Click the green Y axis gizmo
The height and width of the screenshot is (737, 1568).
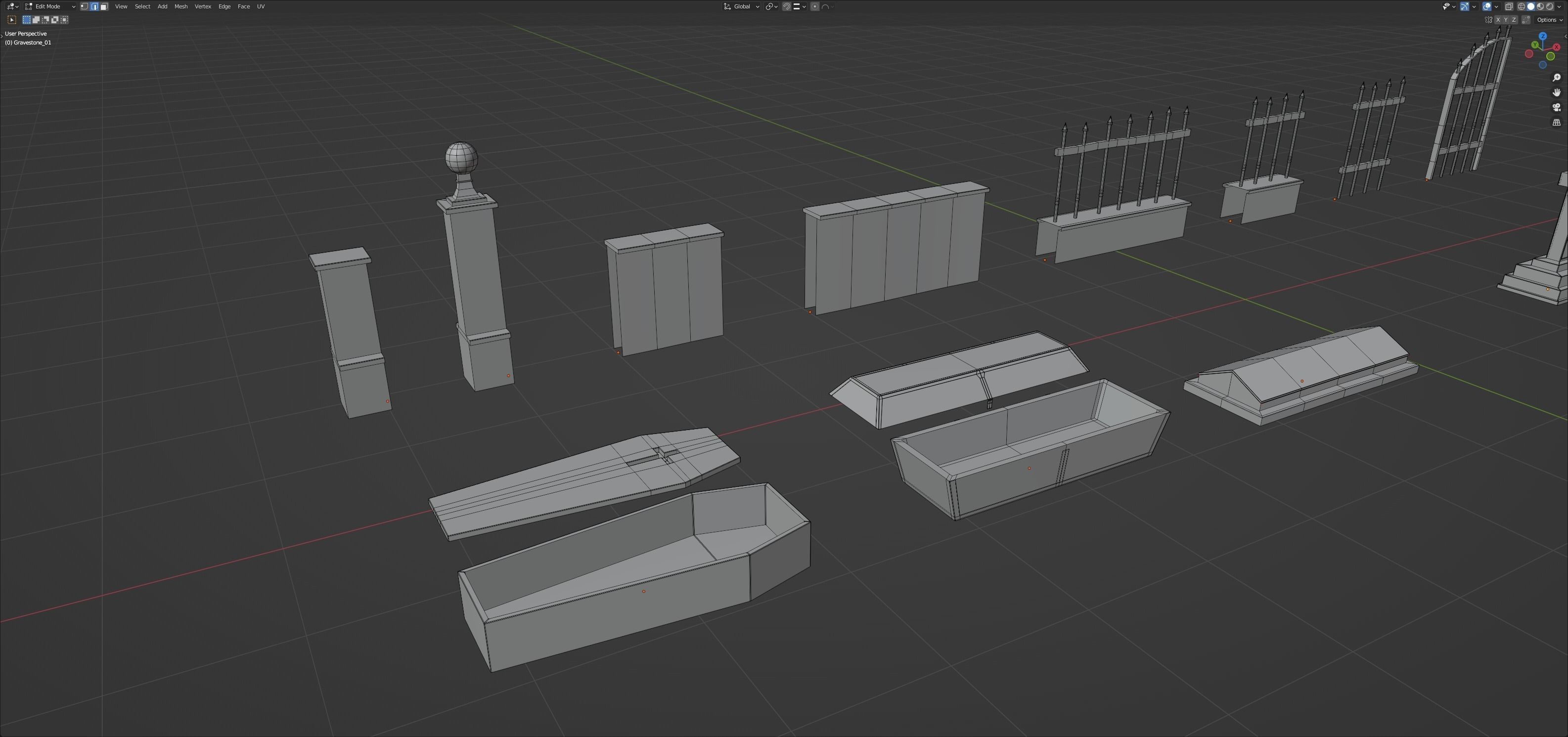pyautogui.click(x=1535, y=44)
